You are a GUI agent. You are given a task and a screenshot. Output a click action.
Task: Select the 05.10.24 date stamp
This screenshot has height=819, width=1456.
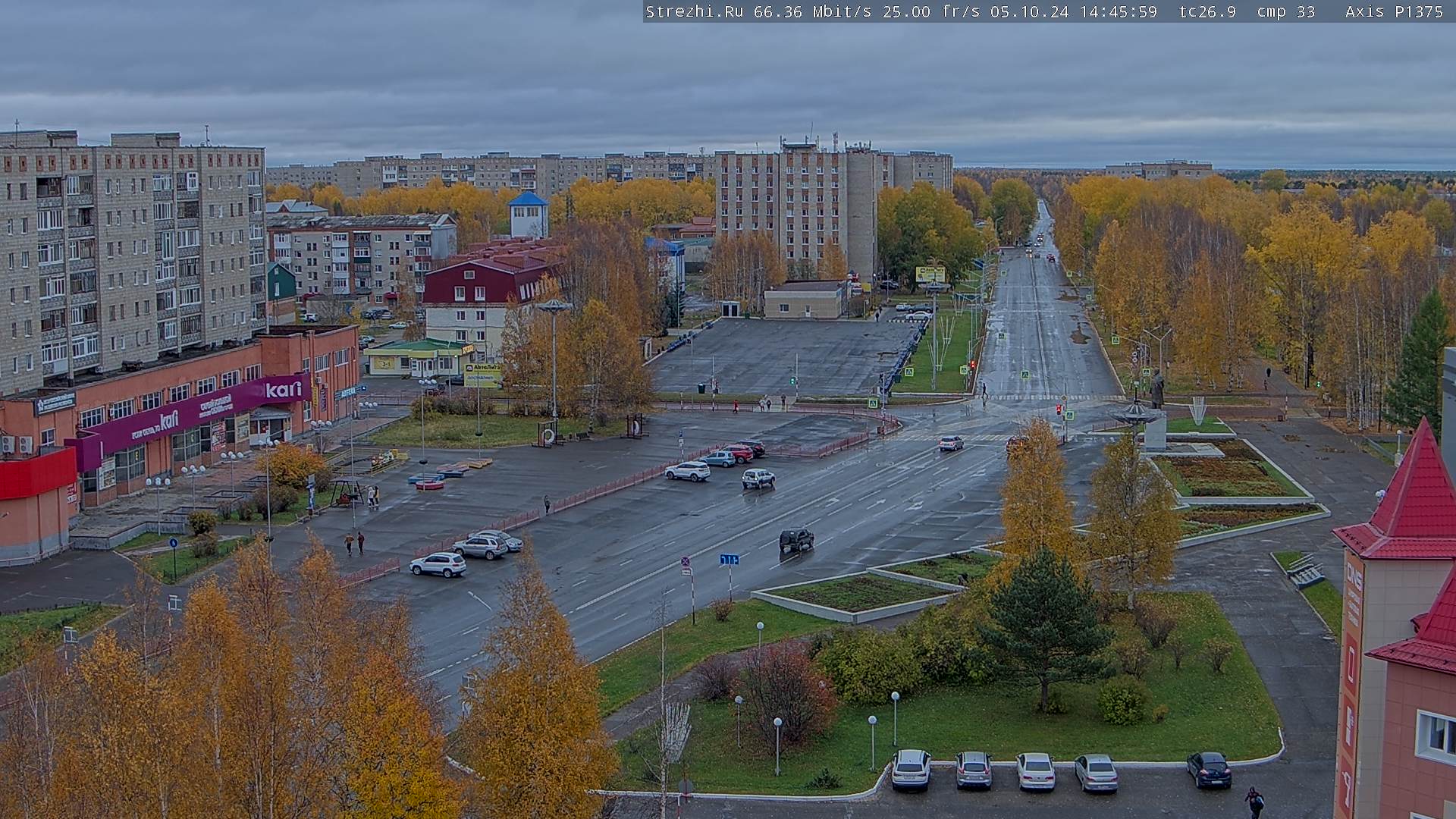pos(1029,11)
